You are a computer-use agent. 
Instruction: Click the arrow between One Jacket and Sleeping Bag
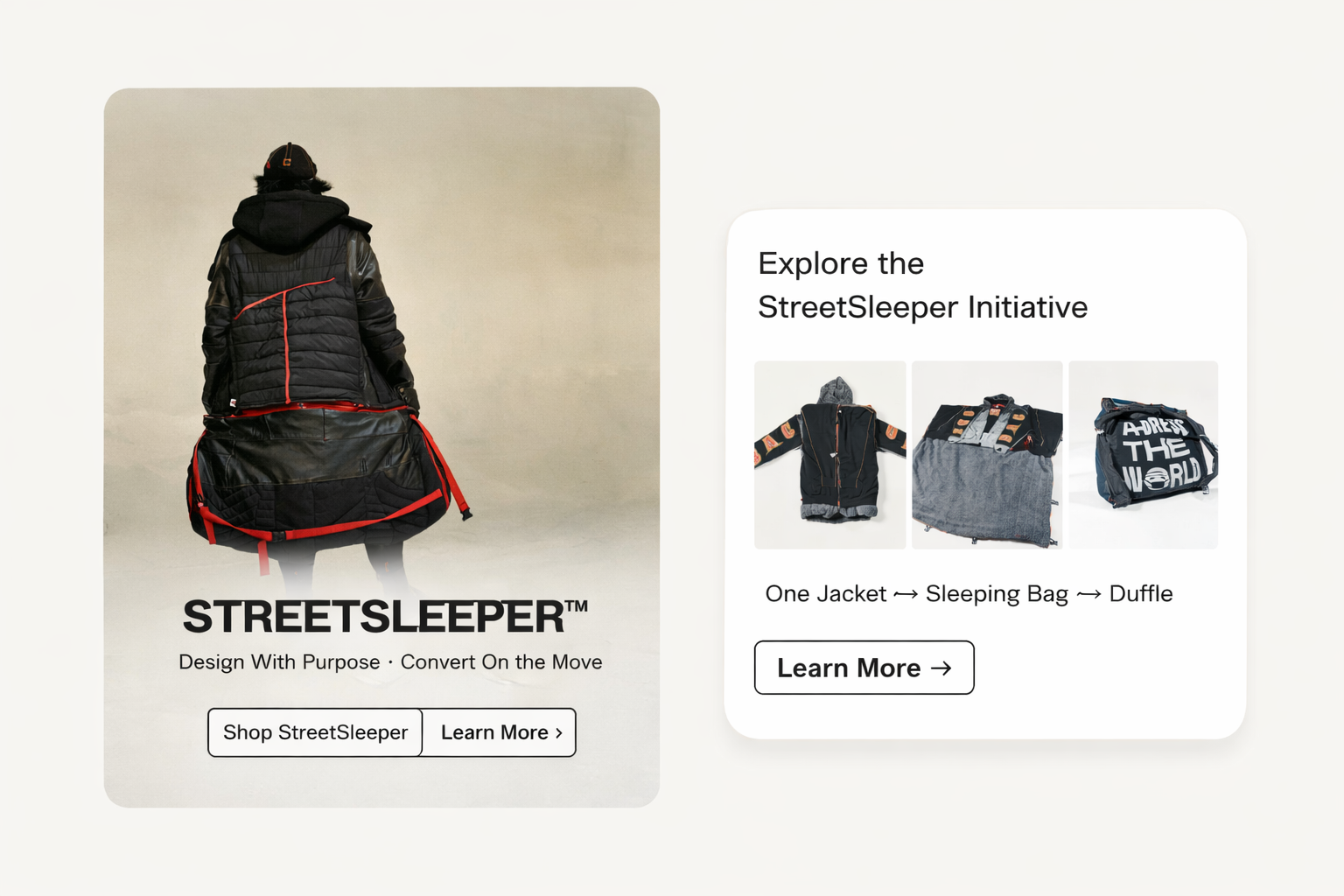[x=906, y=595]
